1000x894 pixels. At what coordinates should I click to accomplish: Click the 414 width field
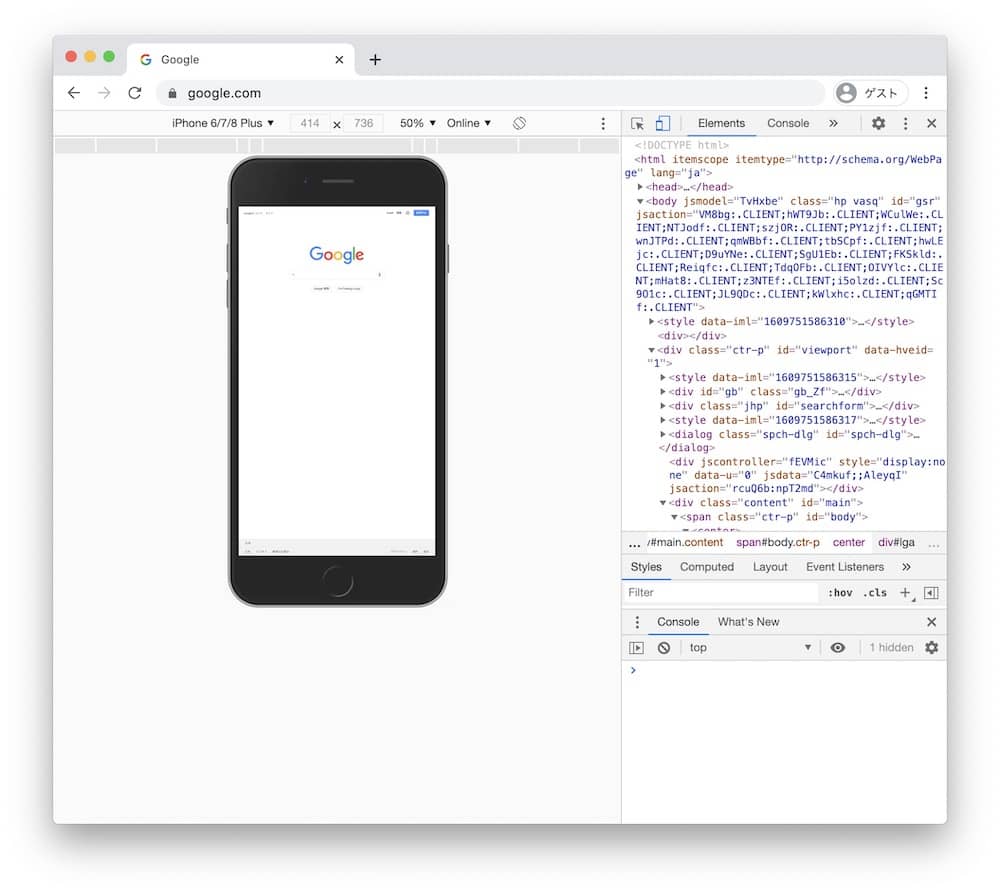point(310,123)
